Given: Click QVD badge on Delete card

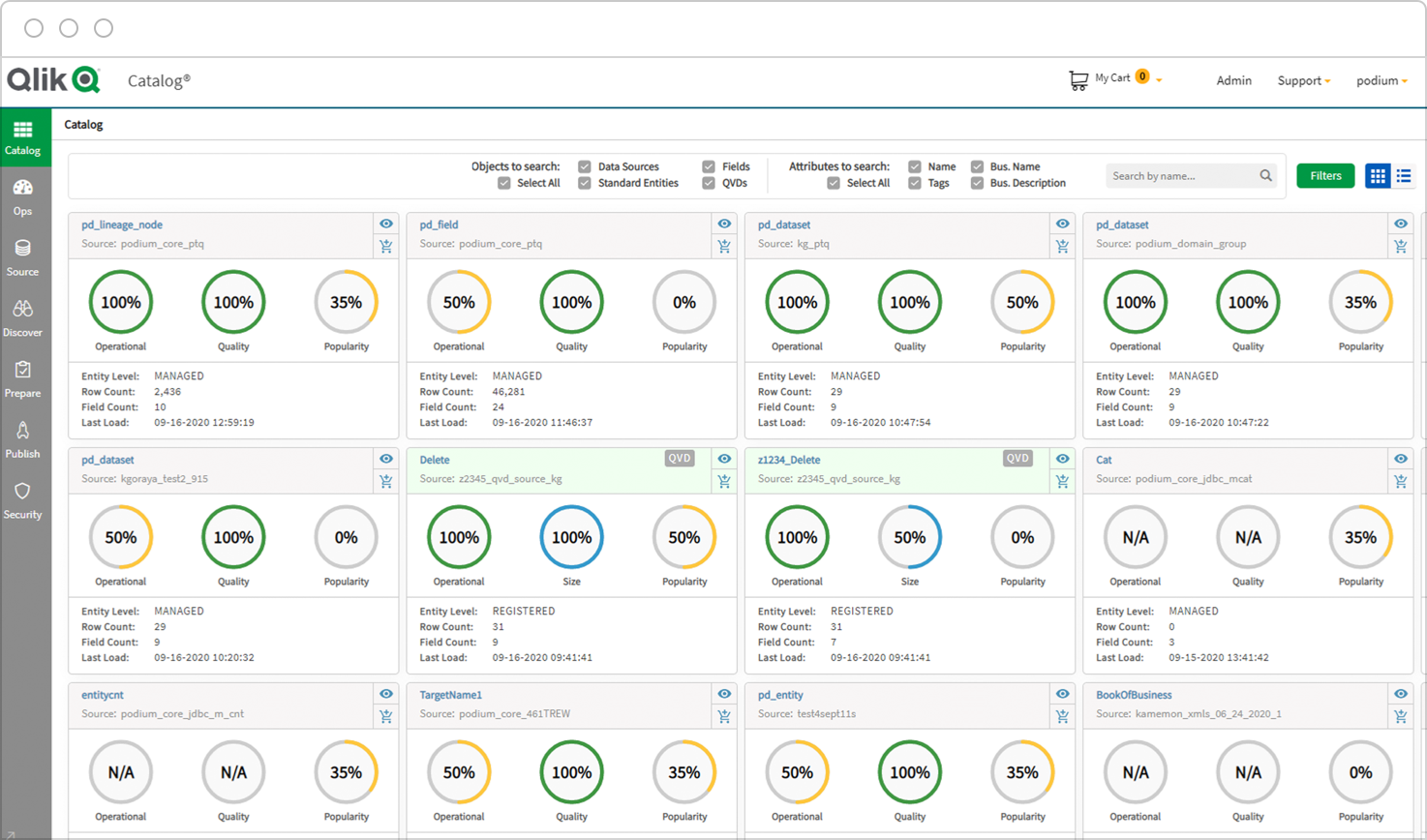Looking at the screenshot, I should point(680,459).
